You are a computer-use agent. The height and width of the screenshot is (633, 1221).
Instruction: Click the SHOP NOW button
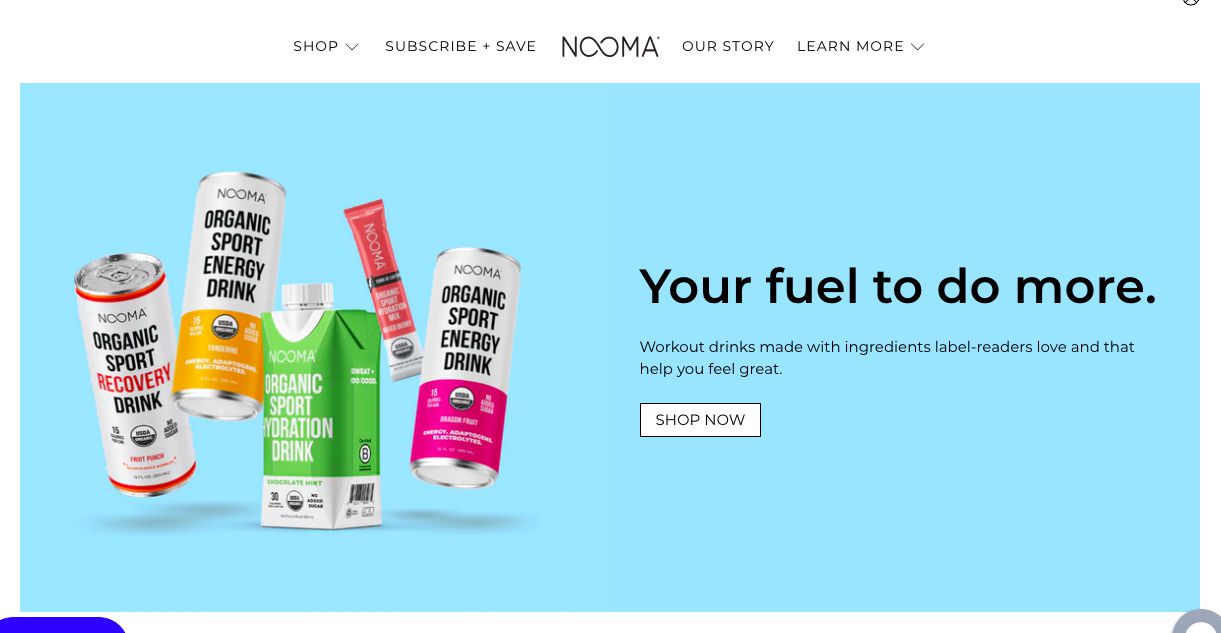point(700,420)
